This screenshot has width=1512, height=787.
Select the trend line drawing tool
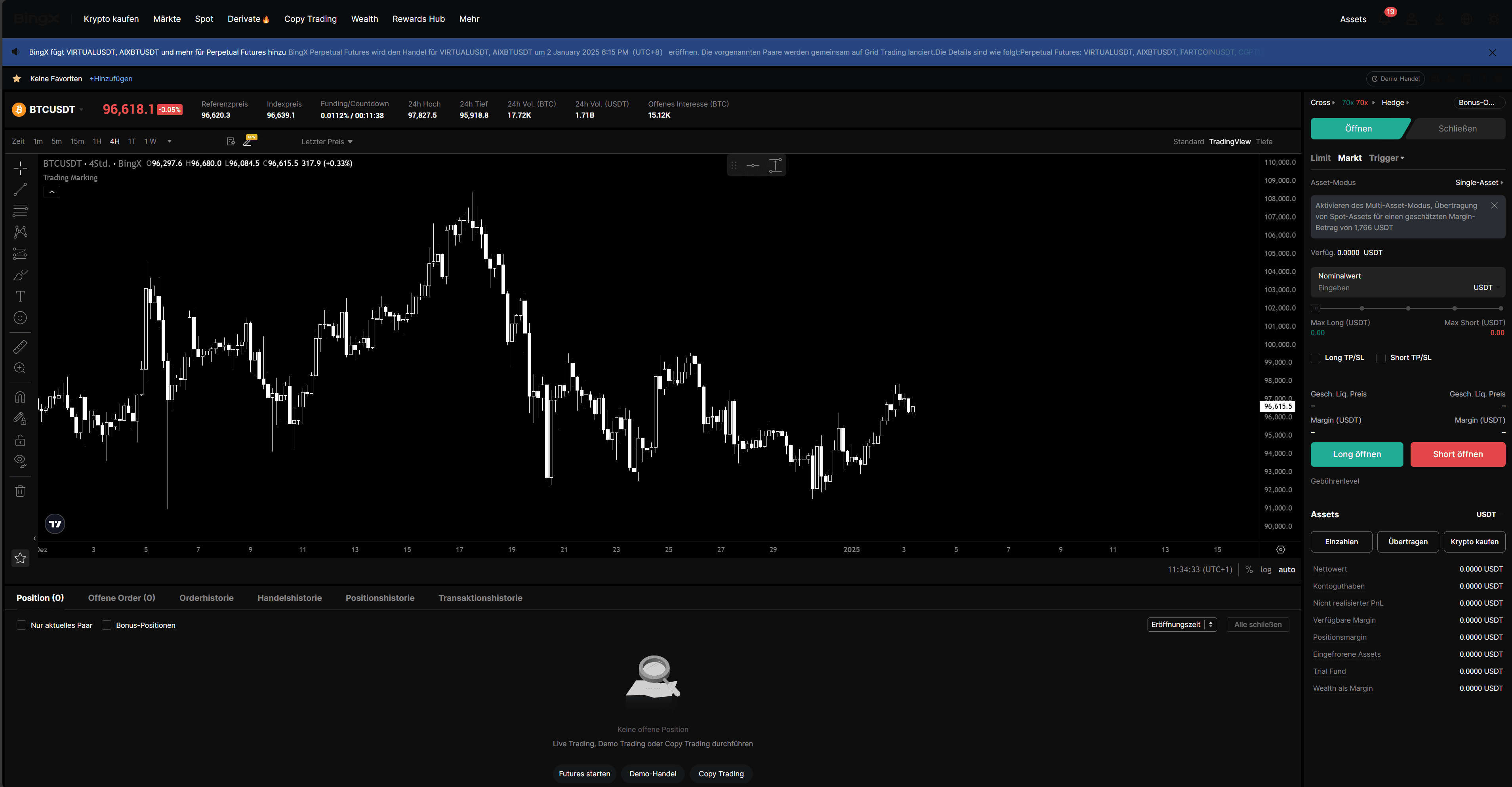click(20, 190)
